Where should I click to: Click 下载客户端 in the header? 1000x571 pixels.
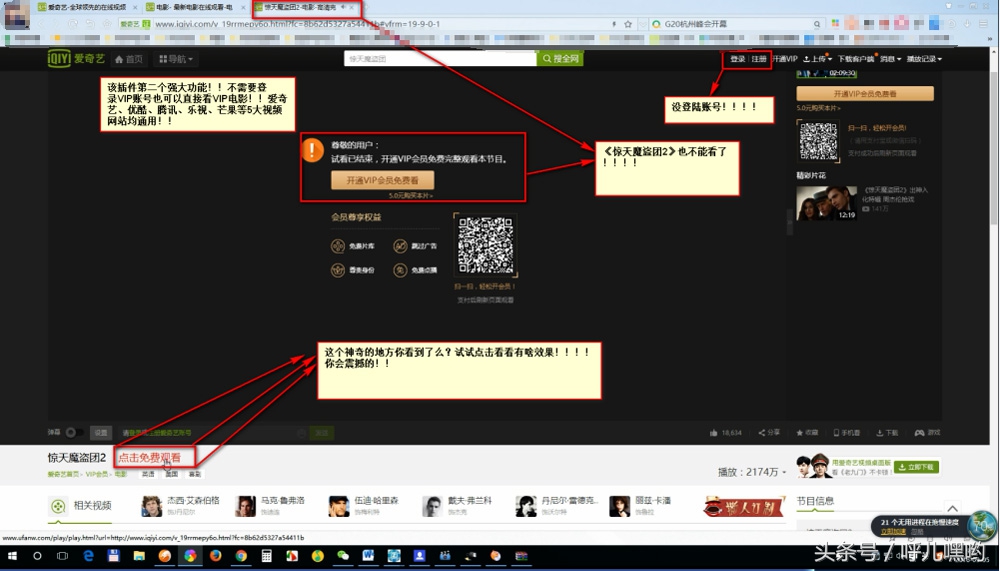coord(856,59)
